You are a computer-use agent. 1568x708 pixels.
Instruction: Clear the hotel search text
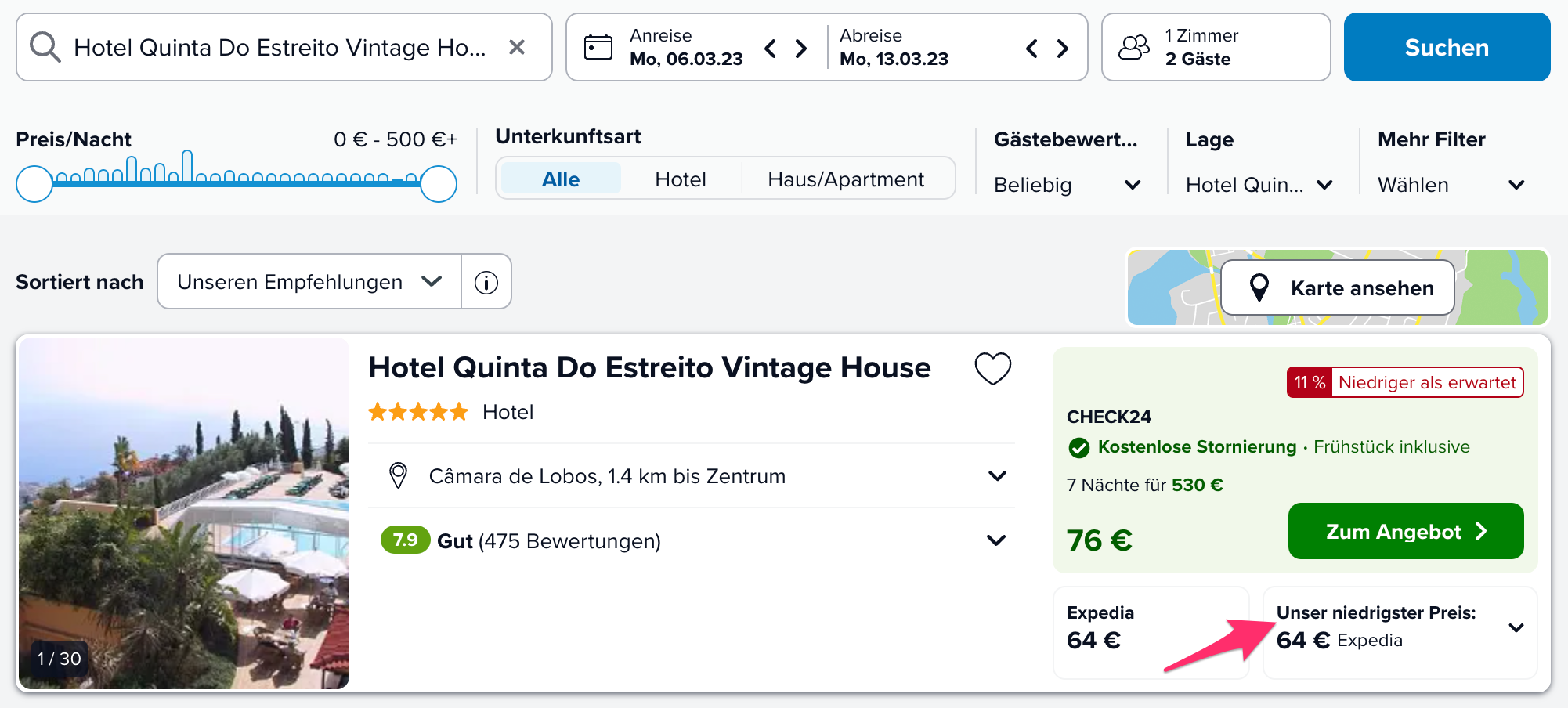coord(517,47)
